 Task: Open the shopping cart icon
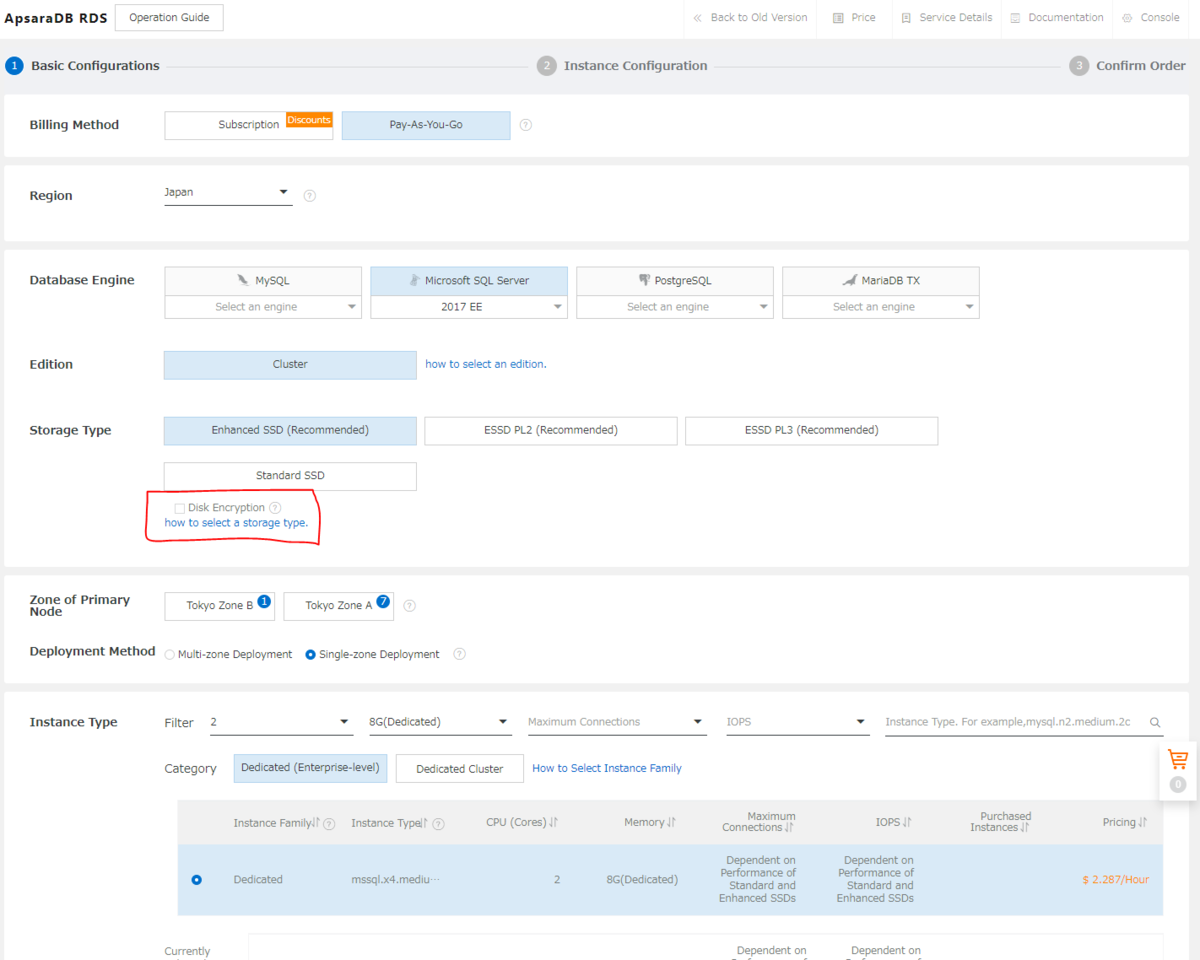click(x=1178, y=759)
